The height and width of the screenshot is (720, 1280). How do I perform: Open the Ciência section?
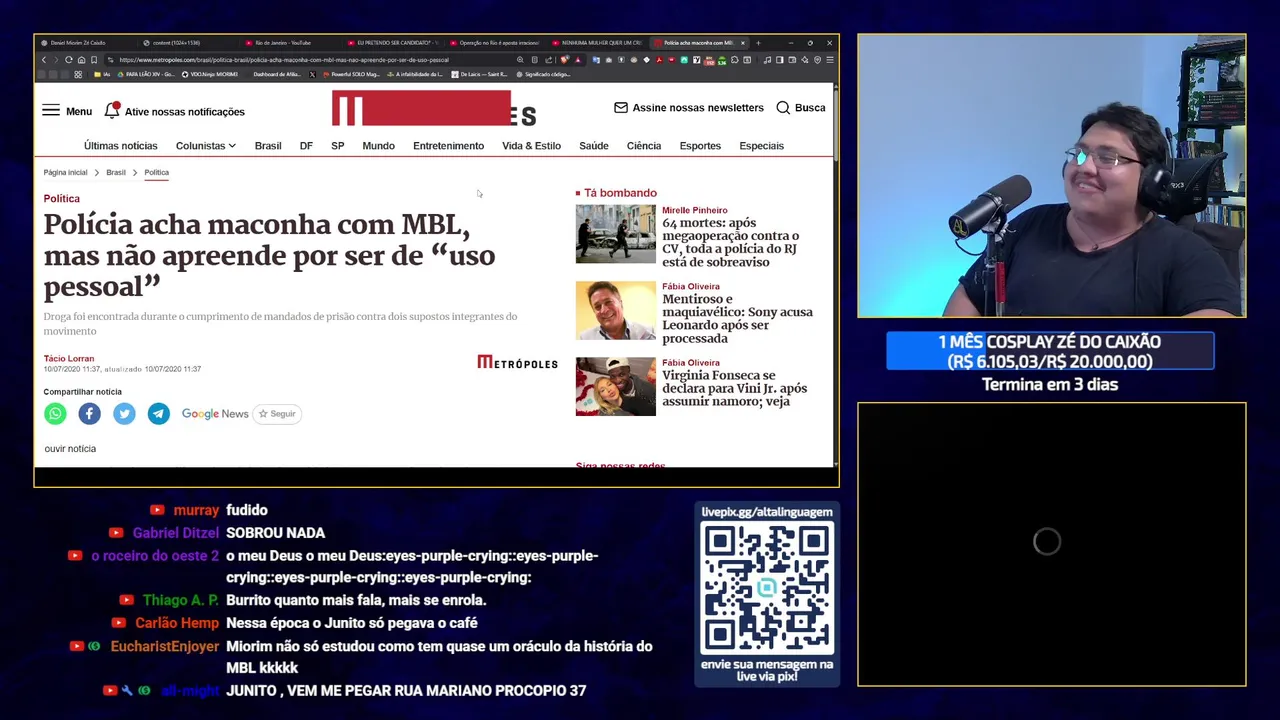click(x=644, y=146)
